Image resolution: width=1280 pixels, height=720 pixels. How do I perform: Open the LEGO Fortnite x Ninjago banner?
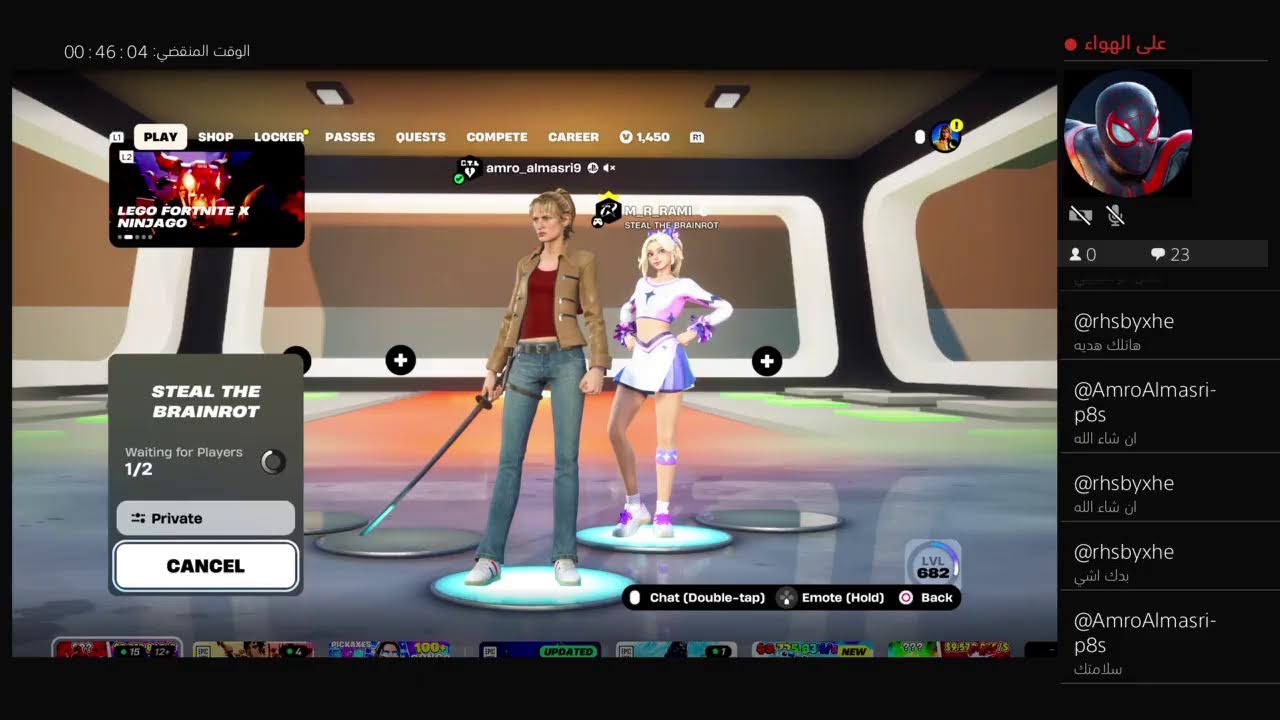207,197
